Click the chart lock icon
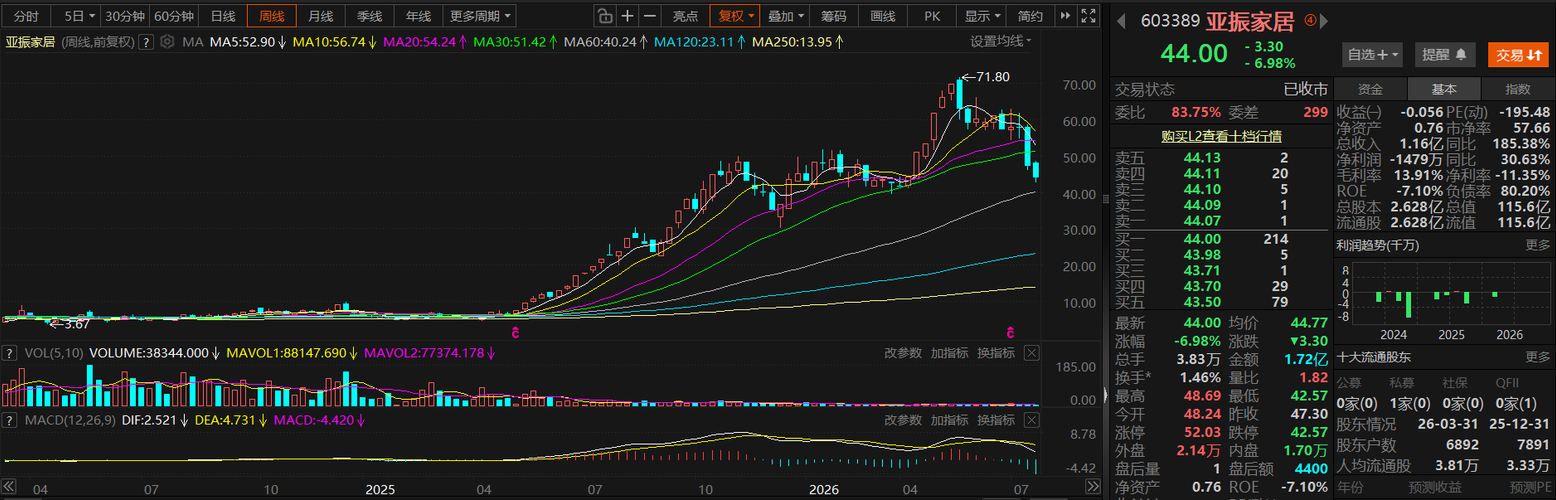 coord(604,16)
